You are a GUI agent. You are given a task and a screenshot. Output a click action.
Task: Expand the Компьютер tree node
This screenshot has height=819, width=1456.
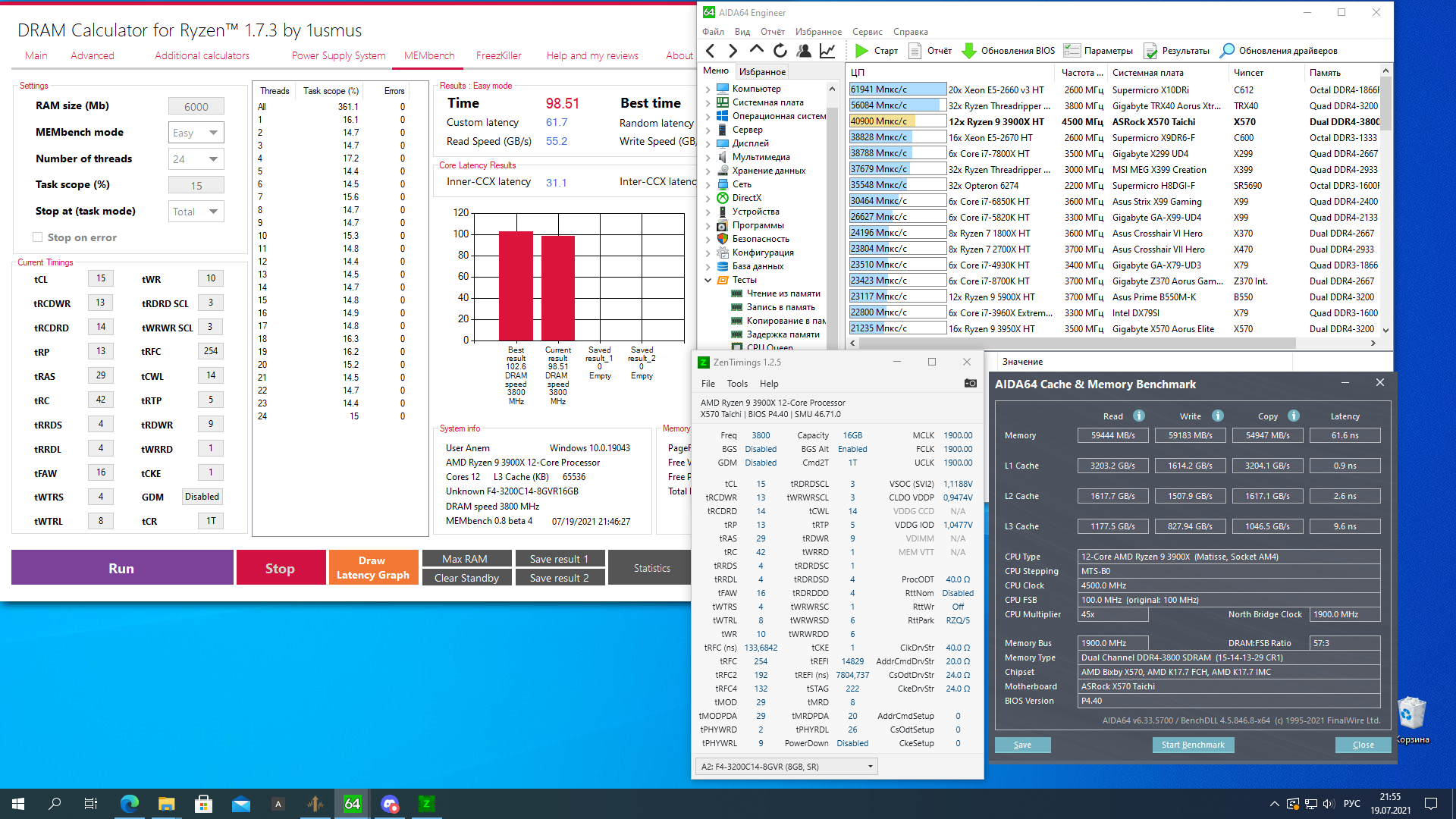click(x=708, y=89)
